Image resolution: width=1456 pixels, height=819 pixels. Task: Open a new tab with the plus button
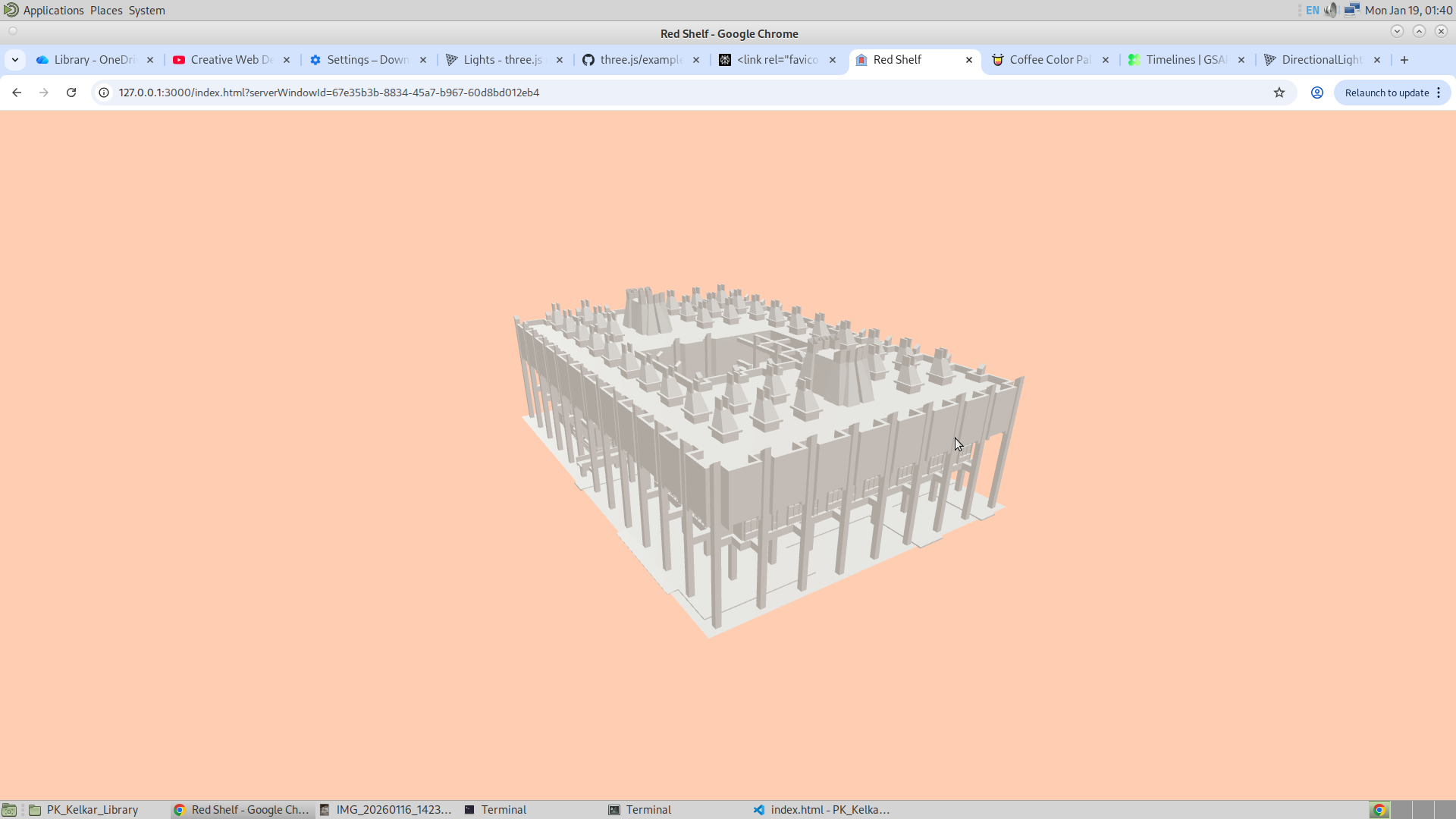coord(1404,60)
